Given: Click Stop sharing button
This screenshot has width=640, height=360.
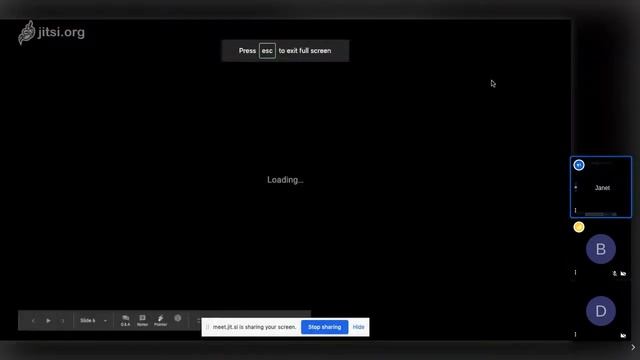Looking at the screenshot, I should (324, 327).
